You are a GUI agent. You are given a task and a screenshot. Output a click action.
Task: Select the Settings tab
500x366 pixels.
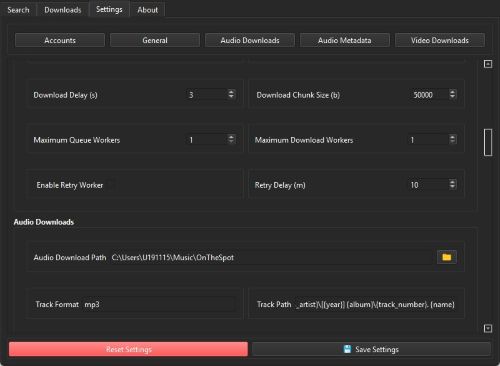pyautogui.click(x=109, y=9)
